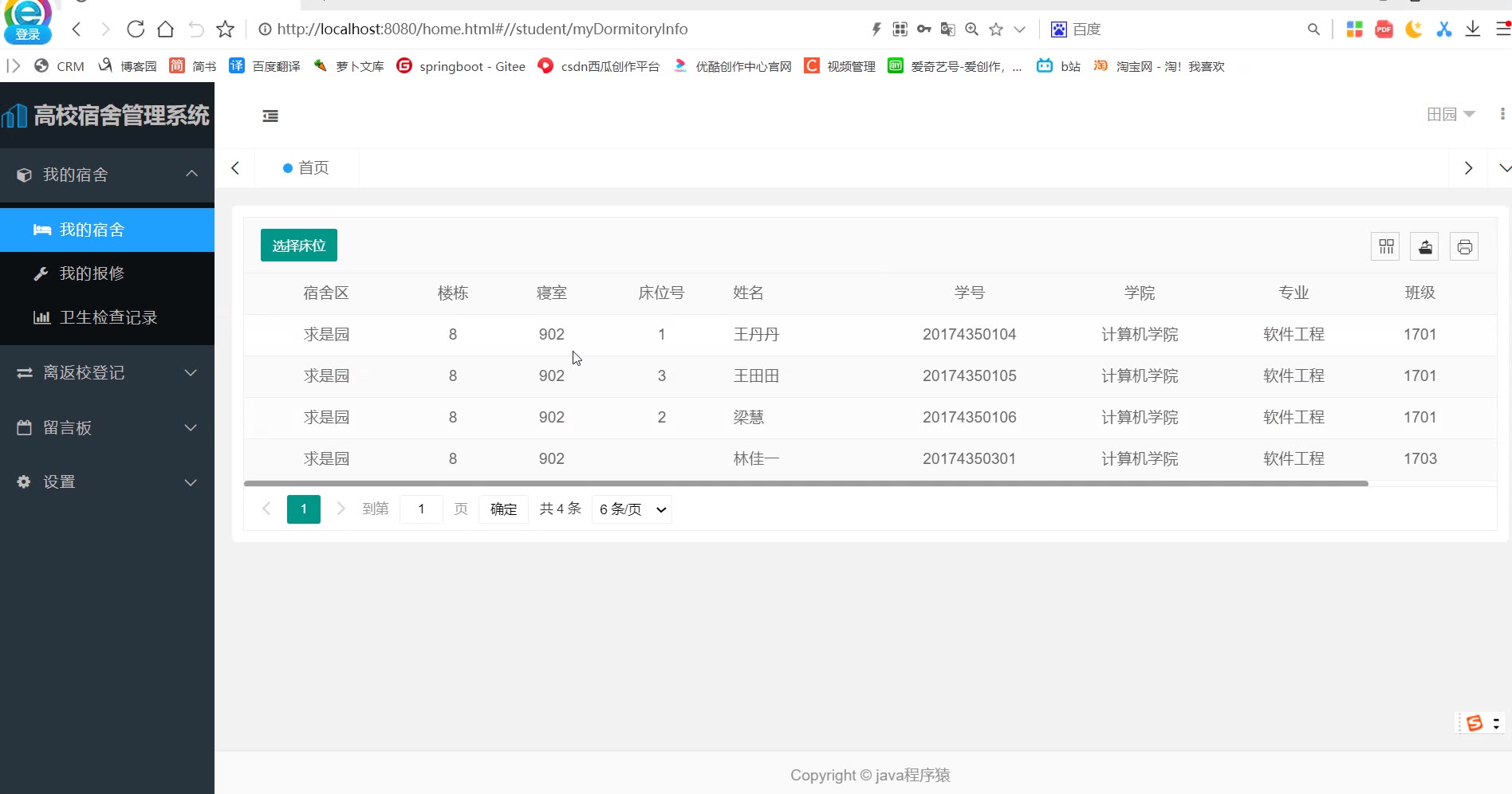Image resolution: width=1512 pixels, height=794 pixels.
Task: Click the browser forward arrow
Action: (105, 29)
